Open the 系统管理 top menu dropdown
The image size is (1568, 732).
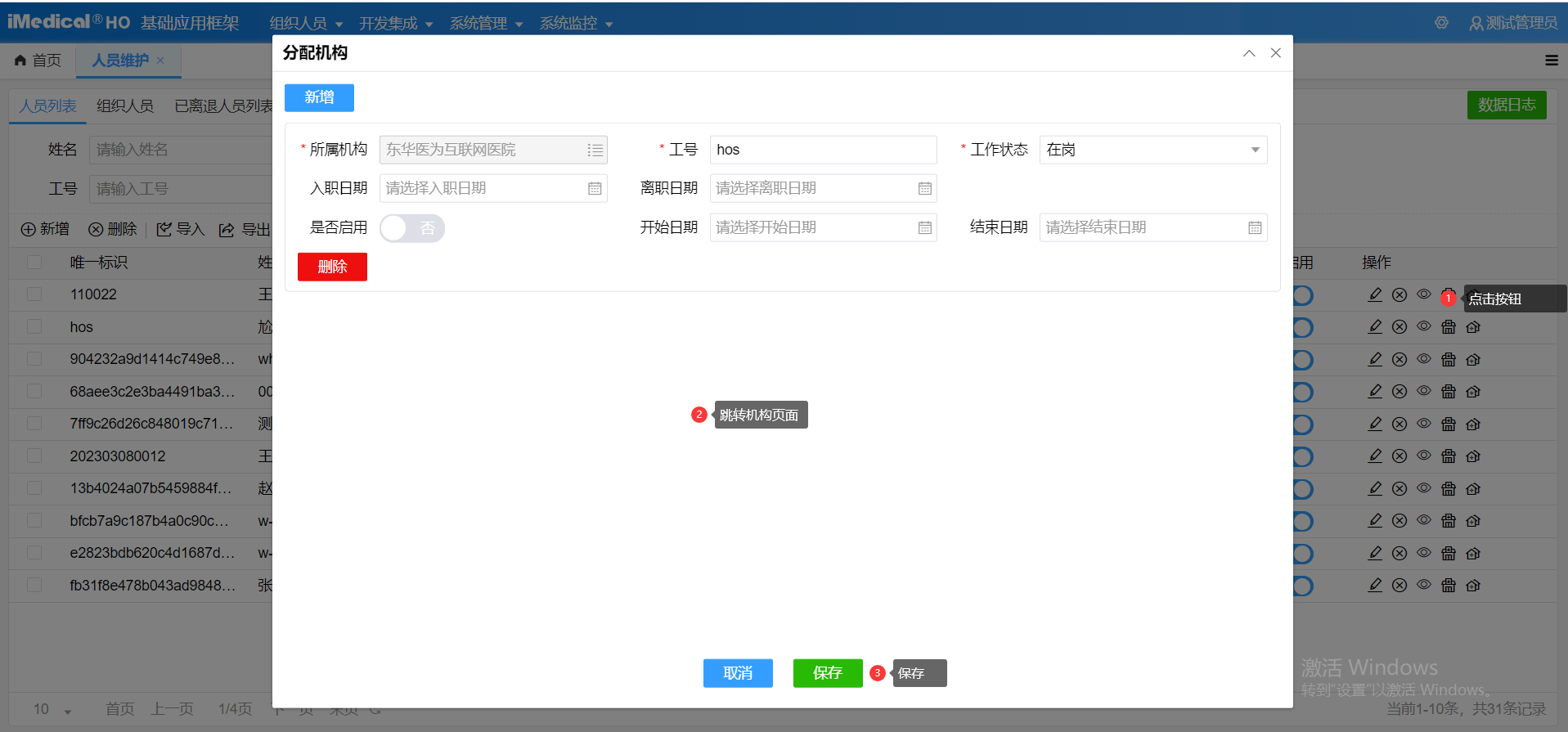click(x=486, y=24)
